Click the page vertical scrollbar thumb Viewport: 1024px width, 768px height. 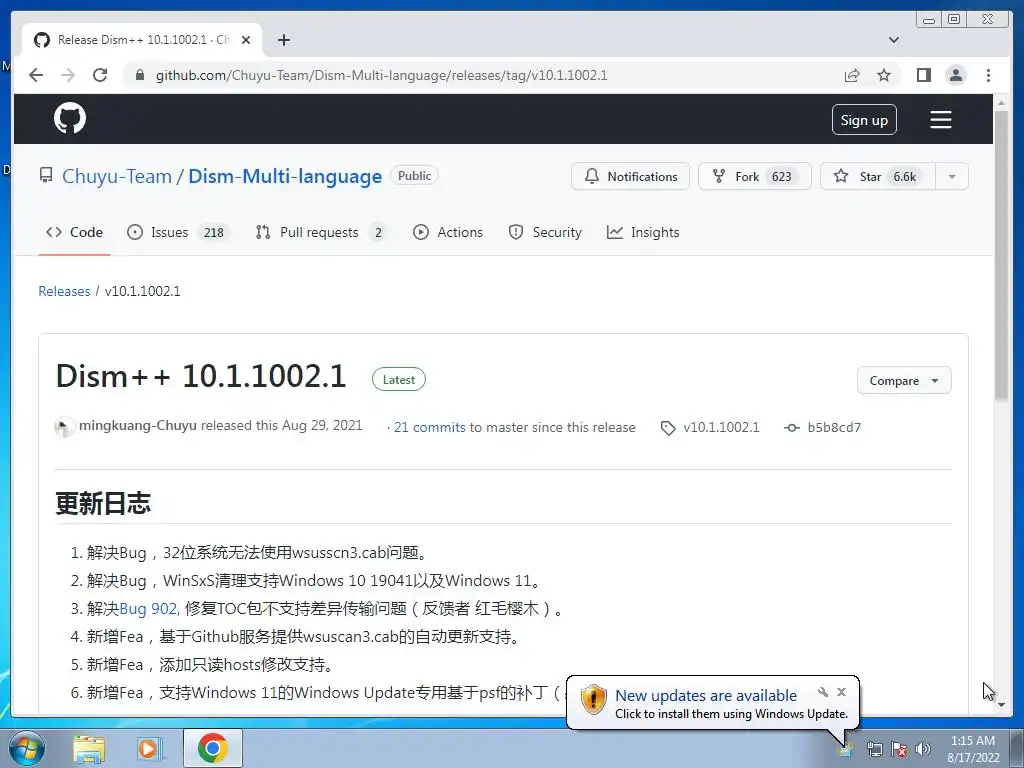coord(1001,255)
